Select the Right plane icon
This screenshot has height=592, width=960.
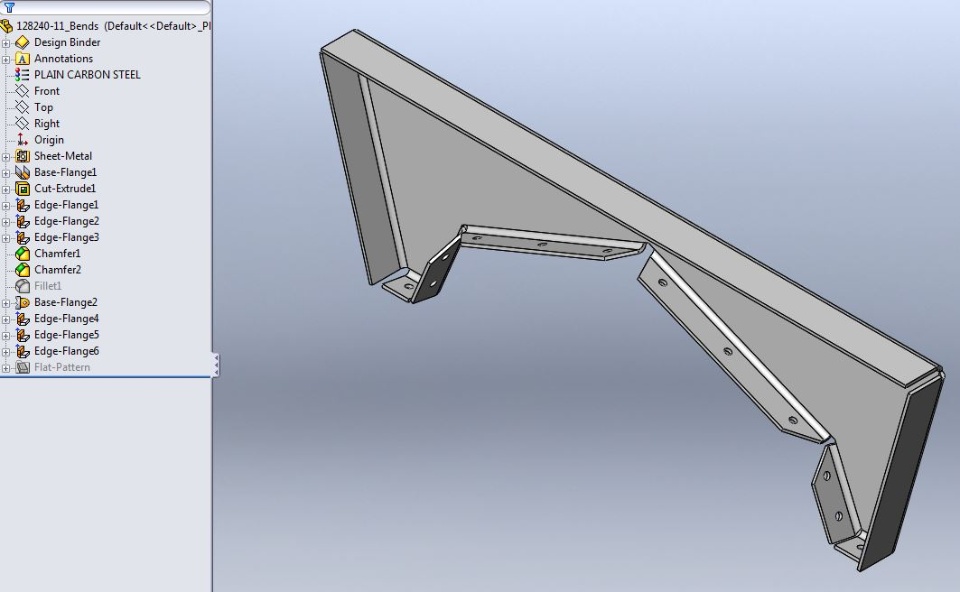click(x=22, y=124)
